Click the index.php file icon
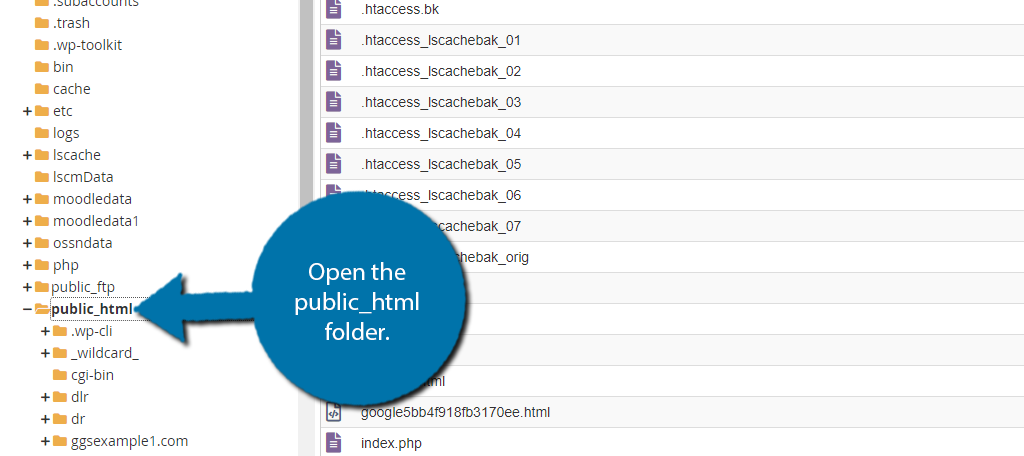The height and width of the screenshot is (456, 1024). [x=334, y=443]
